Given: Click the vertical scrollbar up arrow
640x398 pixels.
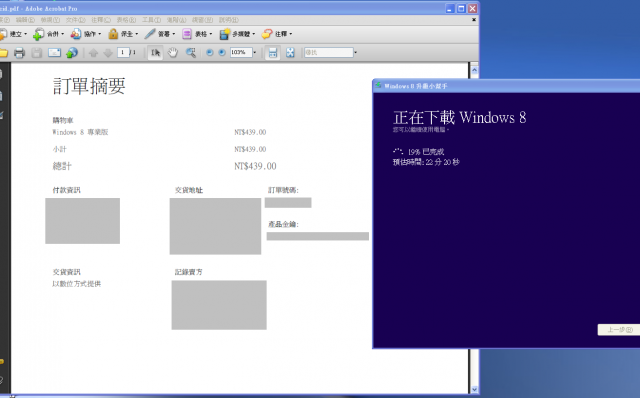Looking at the screenshot, I should (474, 70).
